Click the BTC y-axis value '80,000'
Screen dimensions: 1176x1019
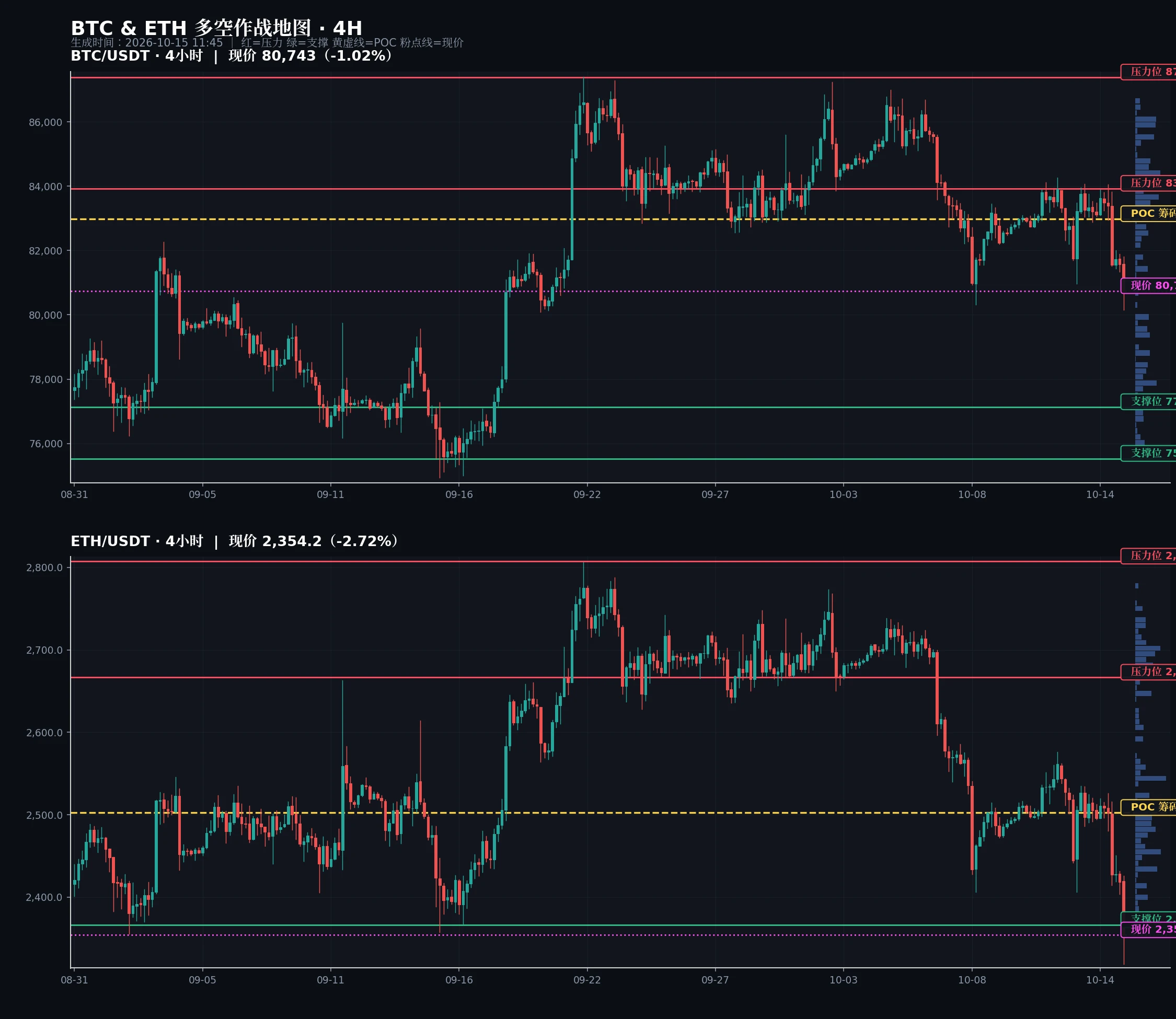click(x=45, y=315)
